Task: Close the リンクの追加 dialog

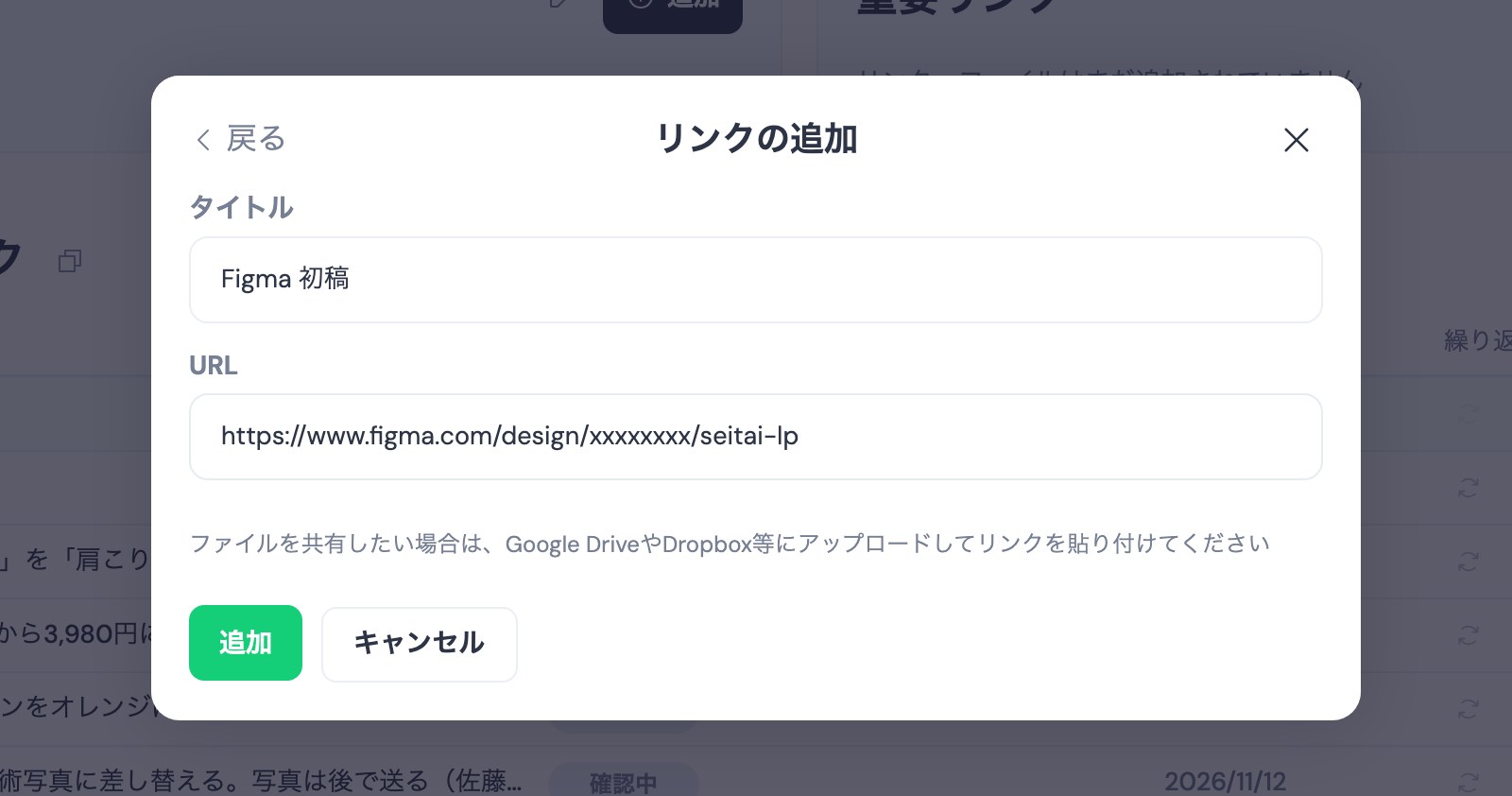Action: coord(1297,140)
